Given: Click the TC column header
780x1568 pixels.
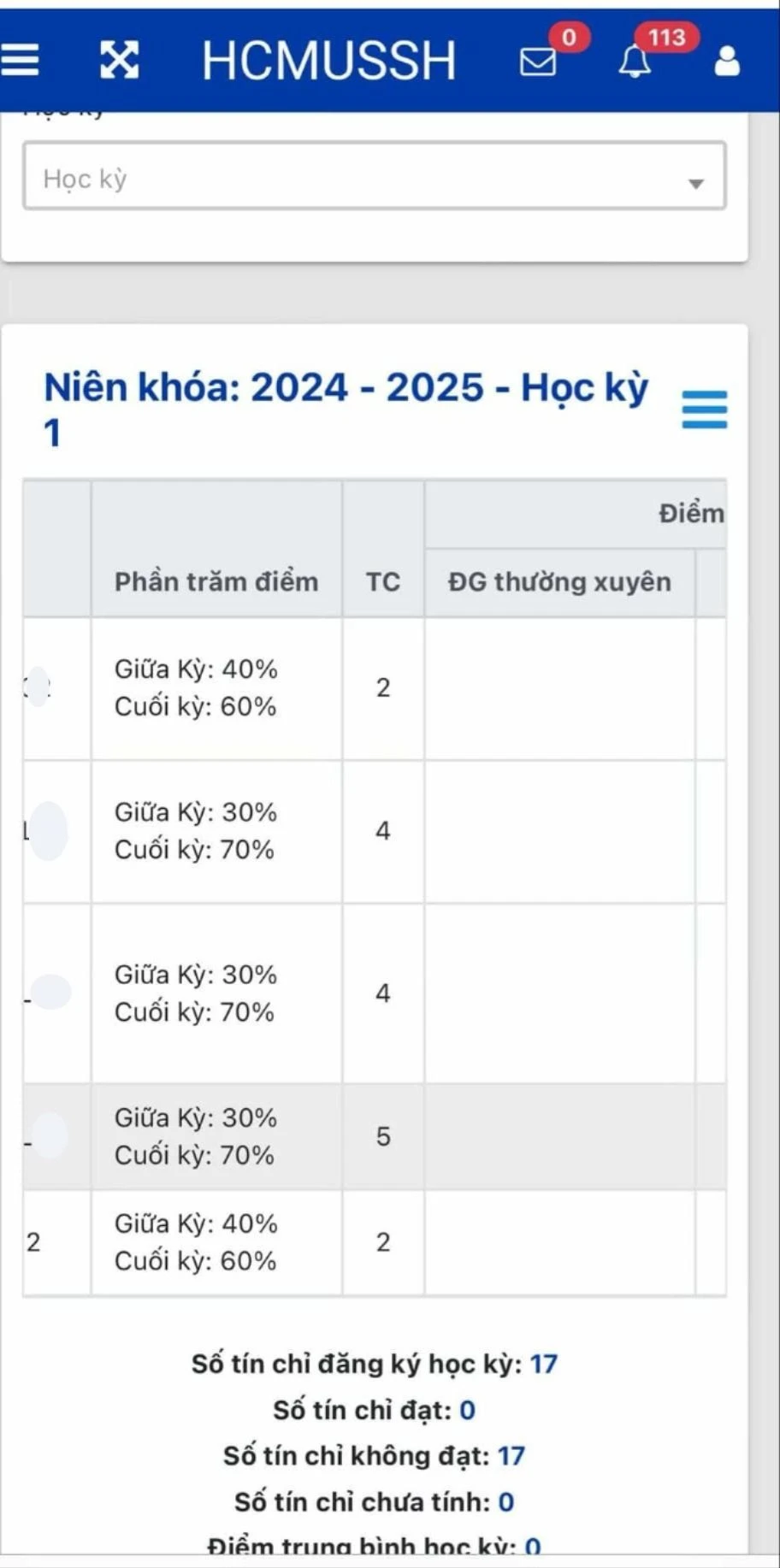Looking at the screenshot, I should 382,581.
